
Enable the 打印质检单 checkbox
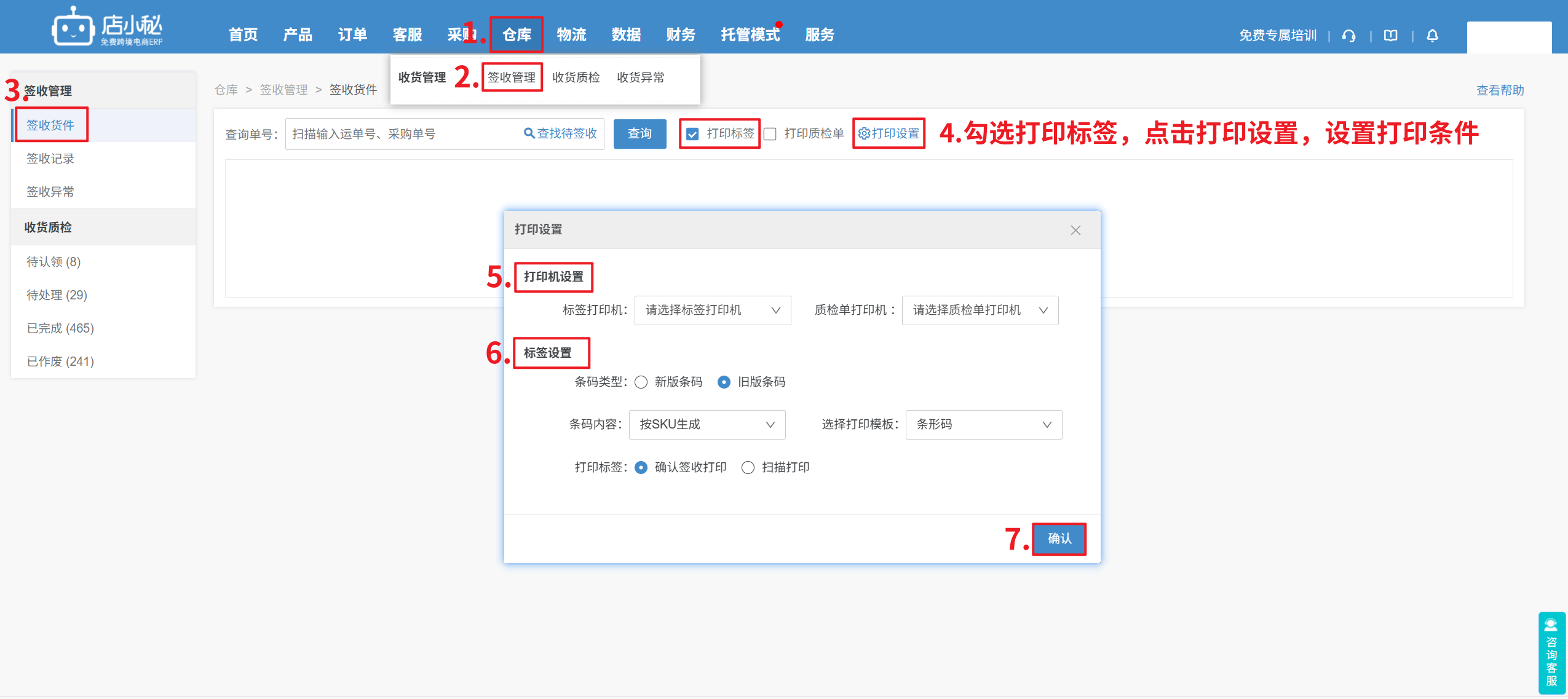(x=770, y=134)
